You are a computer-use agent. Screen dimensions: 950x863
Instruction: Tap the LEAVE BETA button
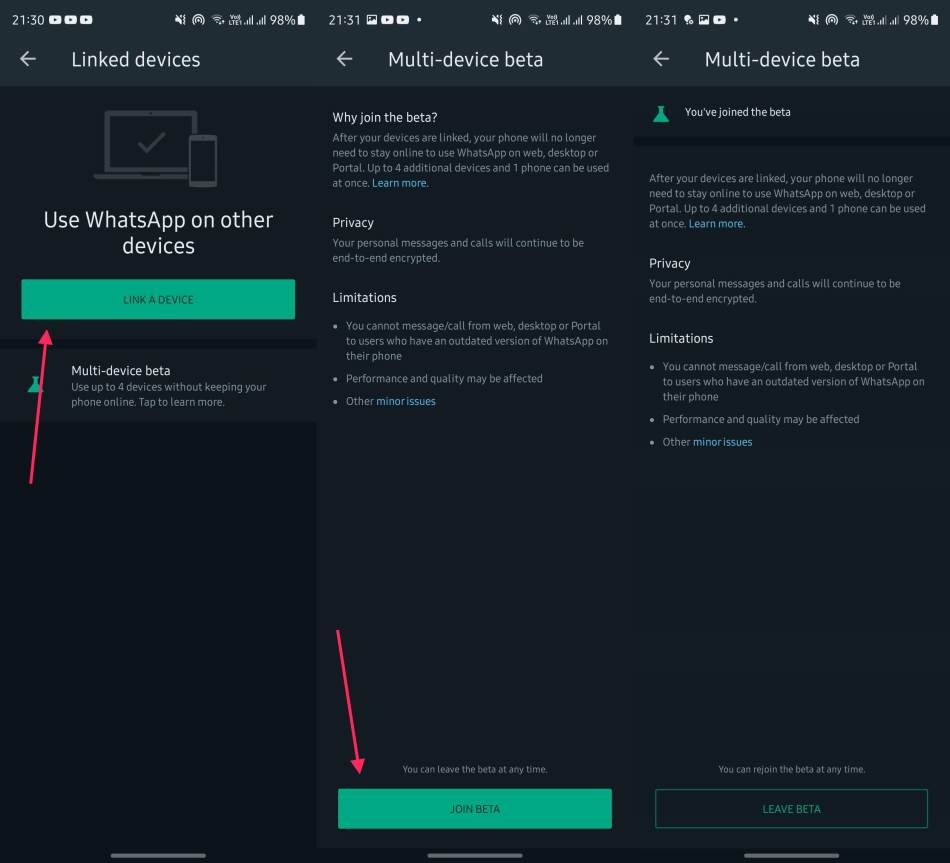[791, 809]
